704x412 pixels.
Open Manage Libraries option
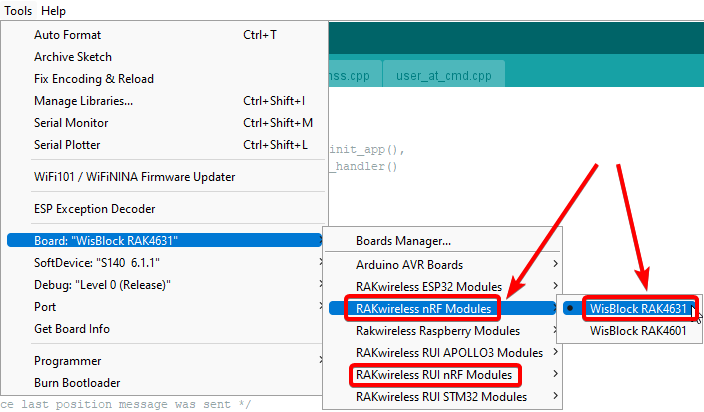(x=83, y=101)
